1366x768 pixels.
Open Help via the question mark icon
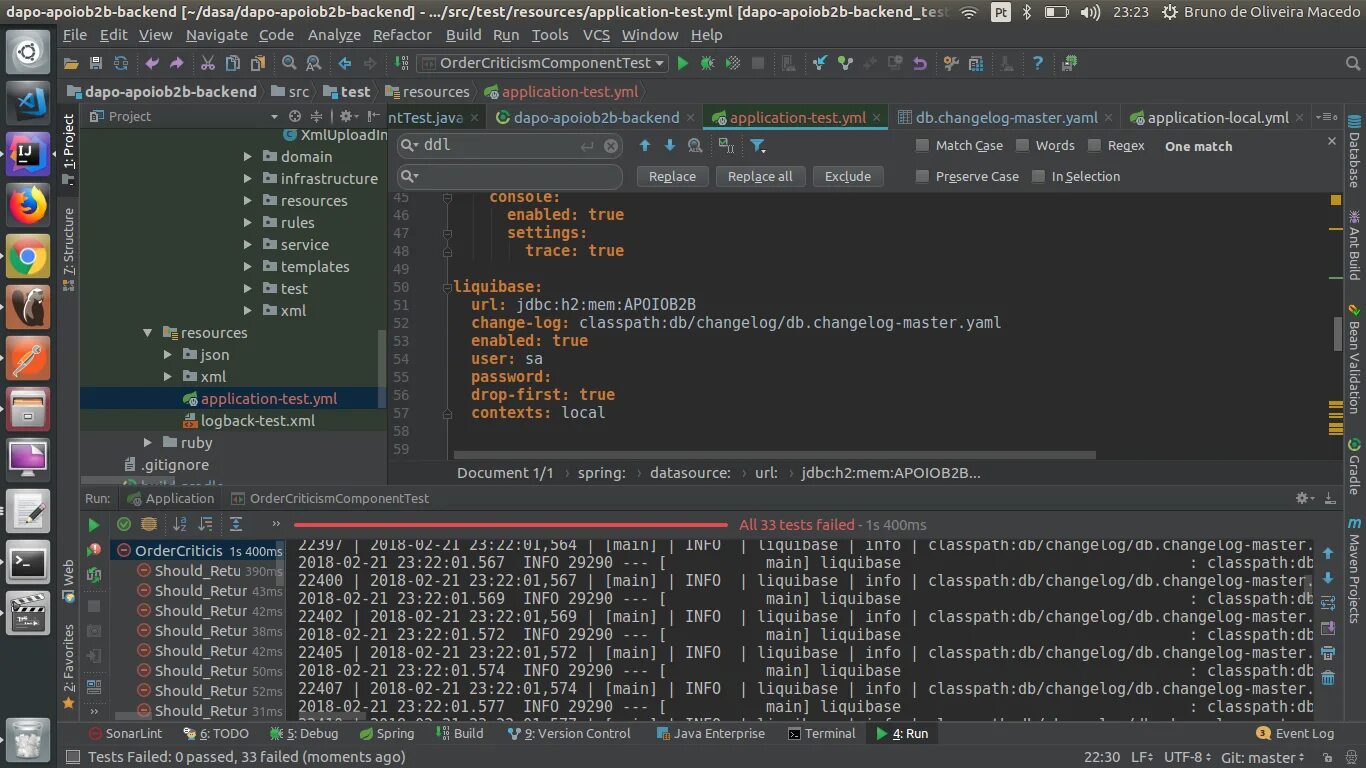pos(1038,63)
